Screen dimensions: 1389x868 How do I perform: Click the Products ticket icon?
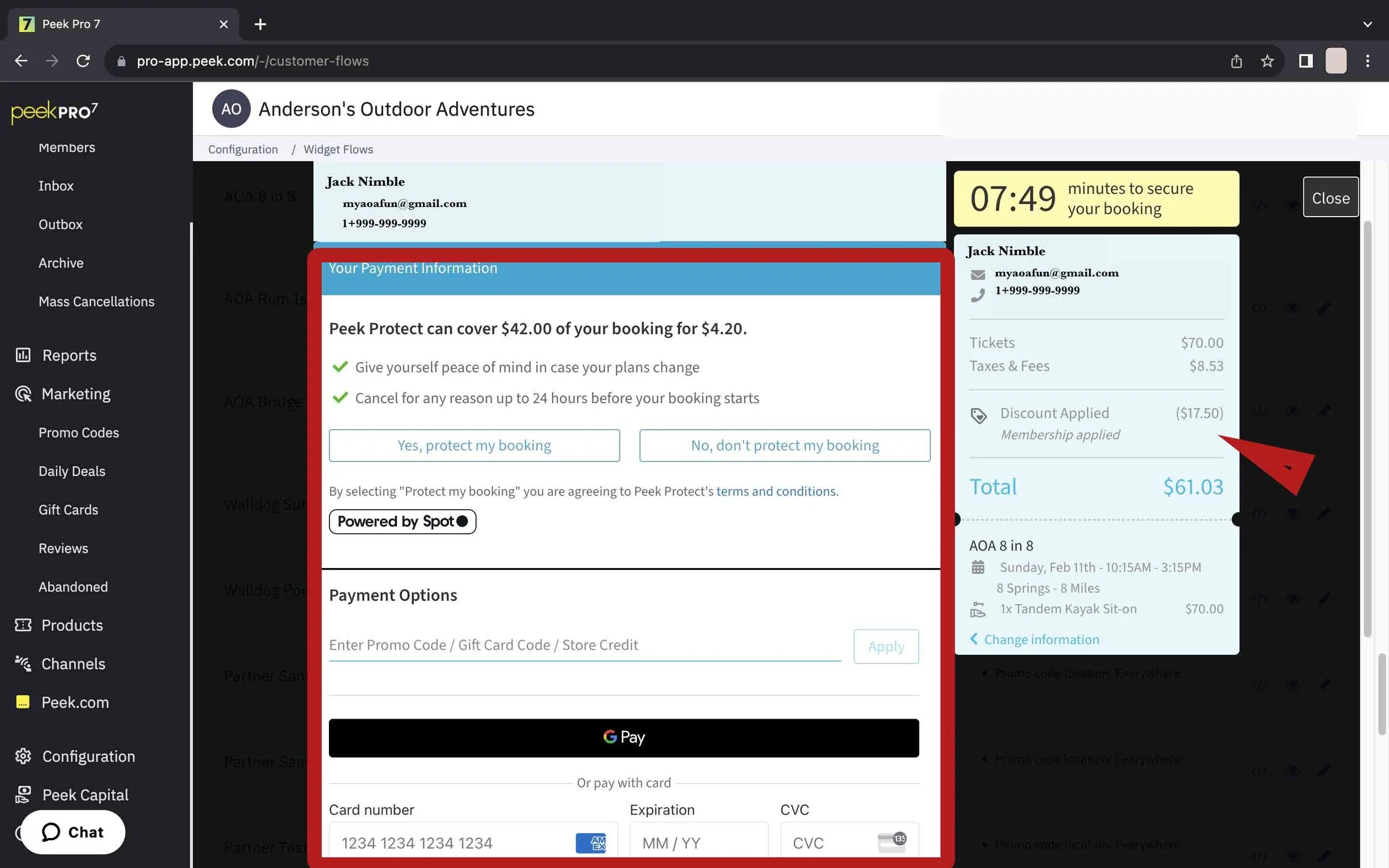point(23,625)
